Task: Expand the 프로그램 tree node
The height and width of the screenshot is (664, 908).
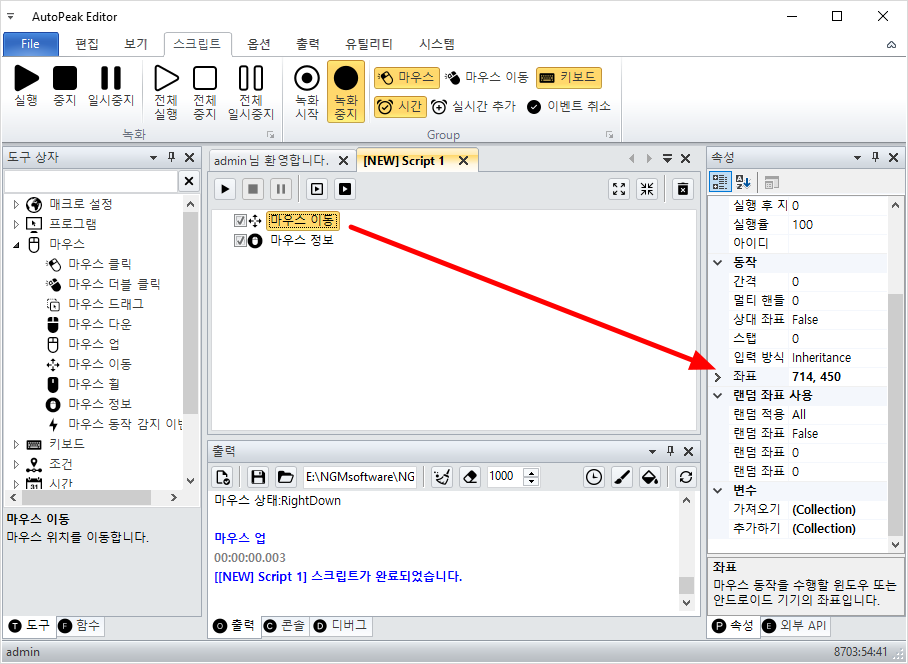Action: point(16,224)
